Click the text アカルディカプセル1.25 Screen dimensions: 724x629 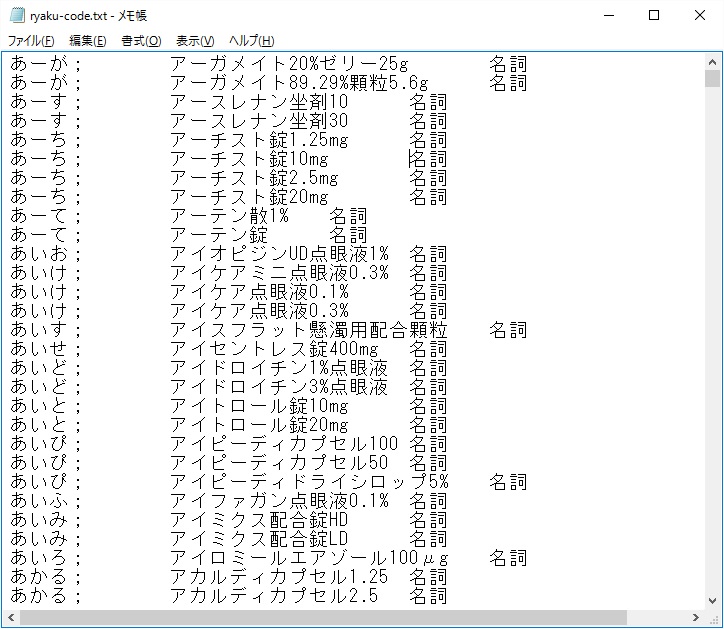coord(279,577)
